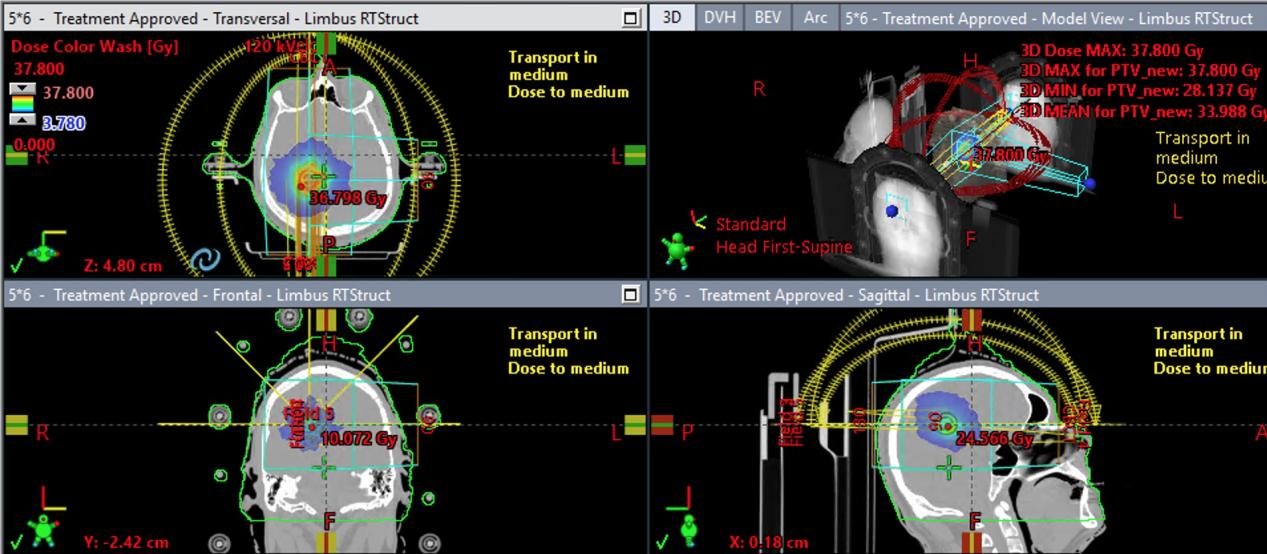Click the patient orientation figure in Model View
Screen dimensions: 1267x554
680,249
